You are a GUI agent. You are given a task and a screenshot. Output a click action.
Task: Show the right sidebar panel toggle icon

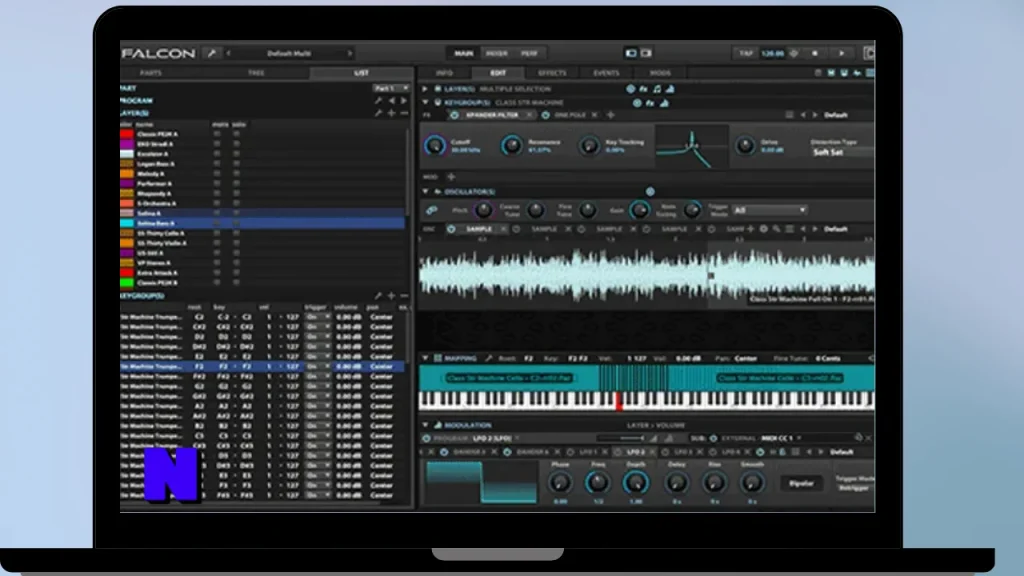coord(647,54)
